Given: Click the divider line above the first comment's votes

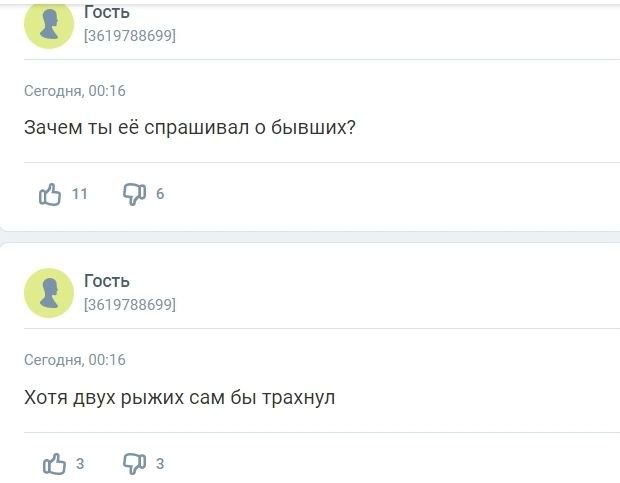Looking at the screenshot, I should point(320,162).
